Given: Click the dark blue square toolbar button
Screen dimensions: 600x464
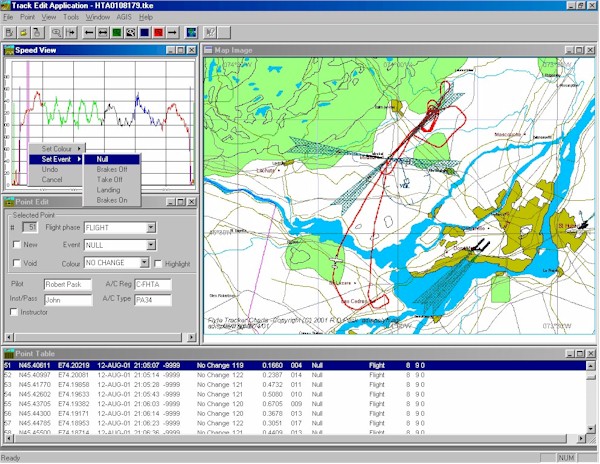Looking at the screenshot, I should click(145, 33).
